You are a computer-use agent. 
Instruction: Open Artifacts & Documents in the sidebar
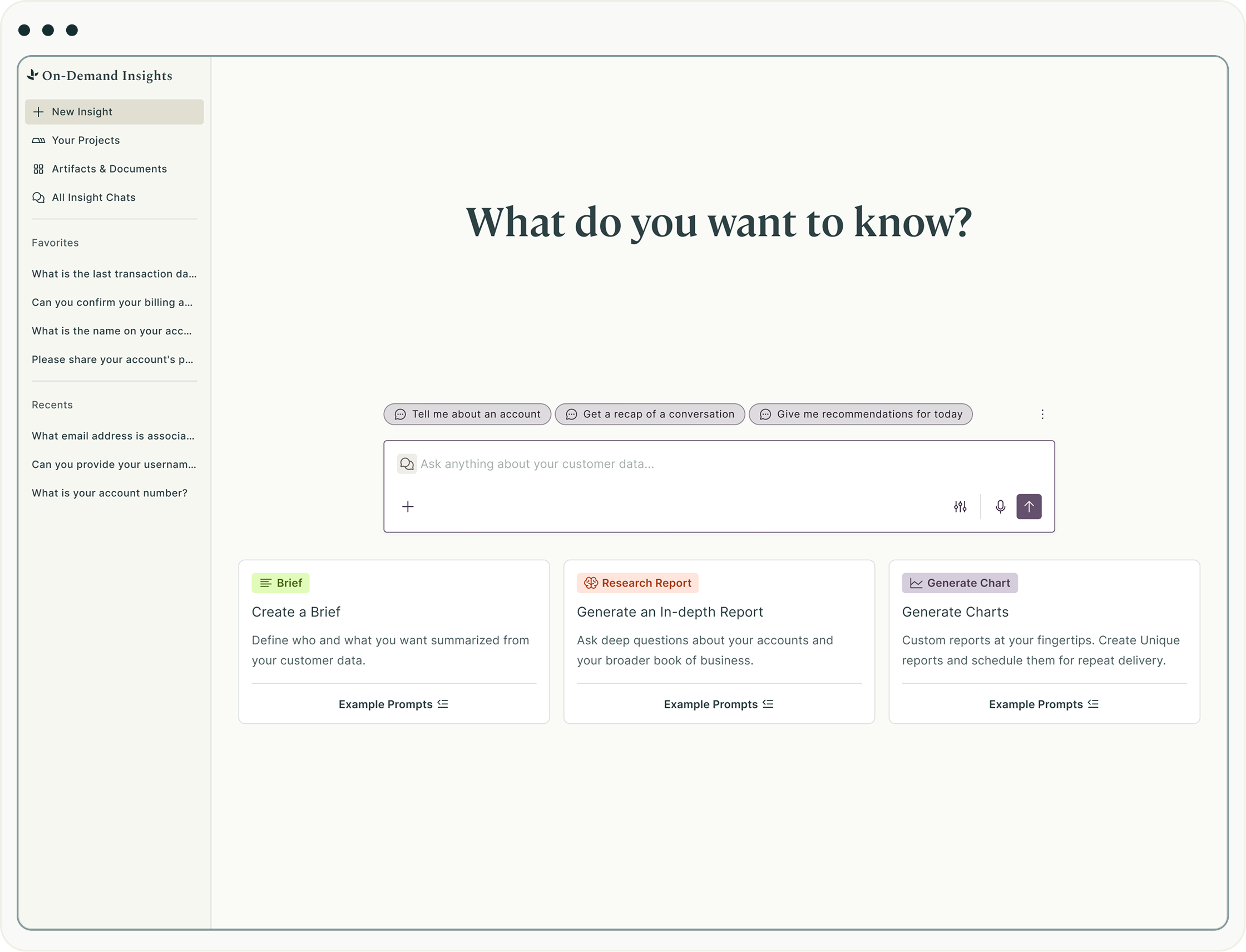pos(115,169)
